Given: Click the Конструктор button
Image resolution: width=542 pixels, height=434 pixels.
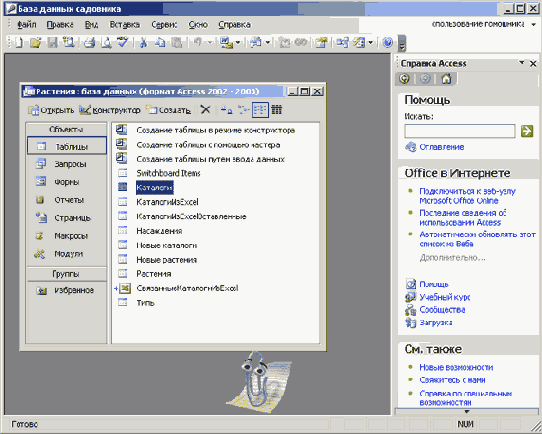Looking at the screenshot, I should (110, 110).
